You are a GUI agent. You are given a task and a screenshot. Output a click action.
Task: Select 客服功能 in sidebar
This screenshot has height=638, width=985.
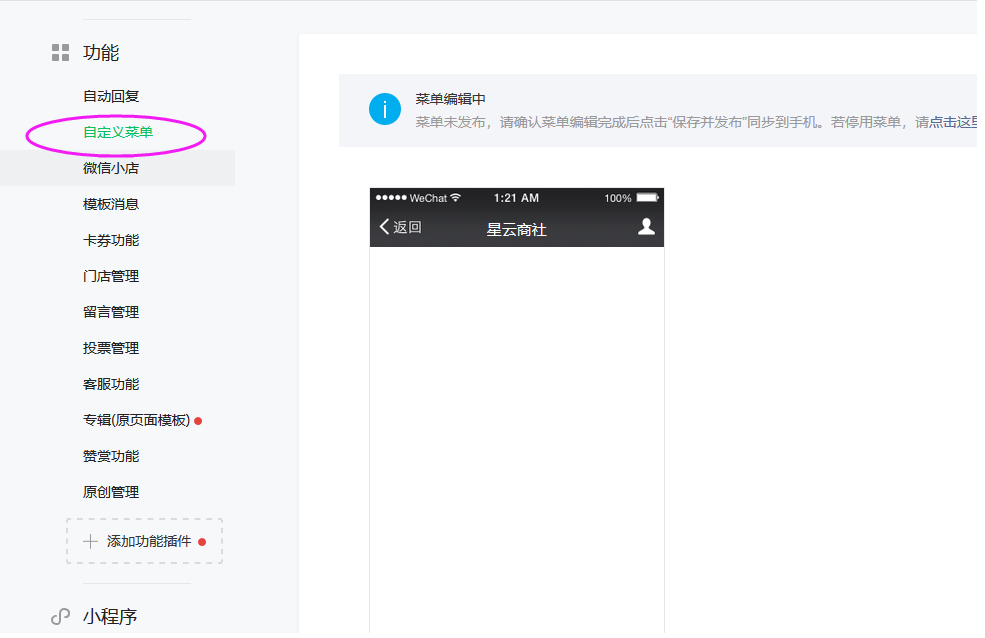[111, 384]
